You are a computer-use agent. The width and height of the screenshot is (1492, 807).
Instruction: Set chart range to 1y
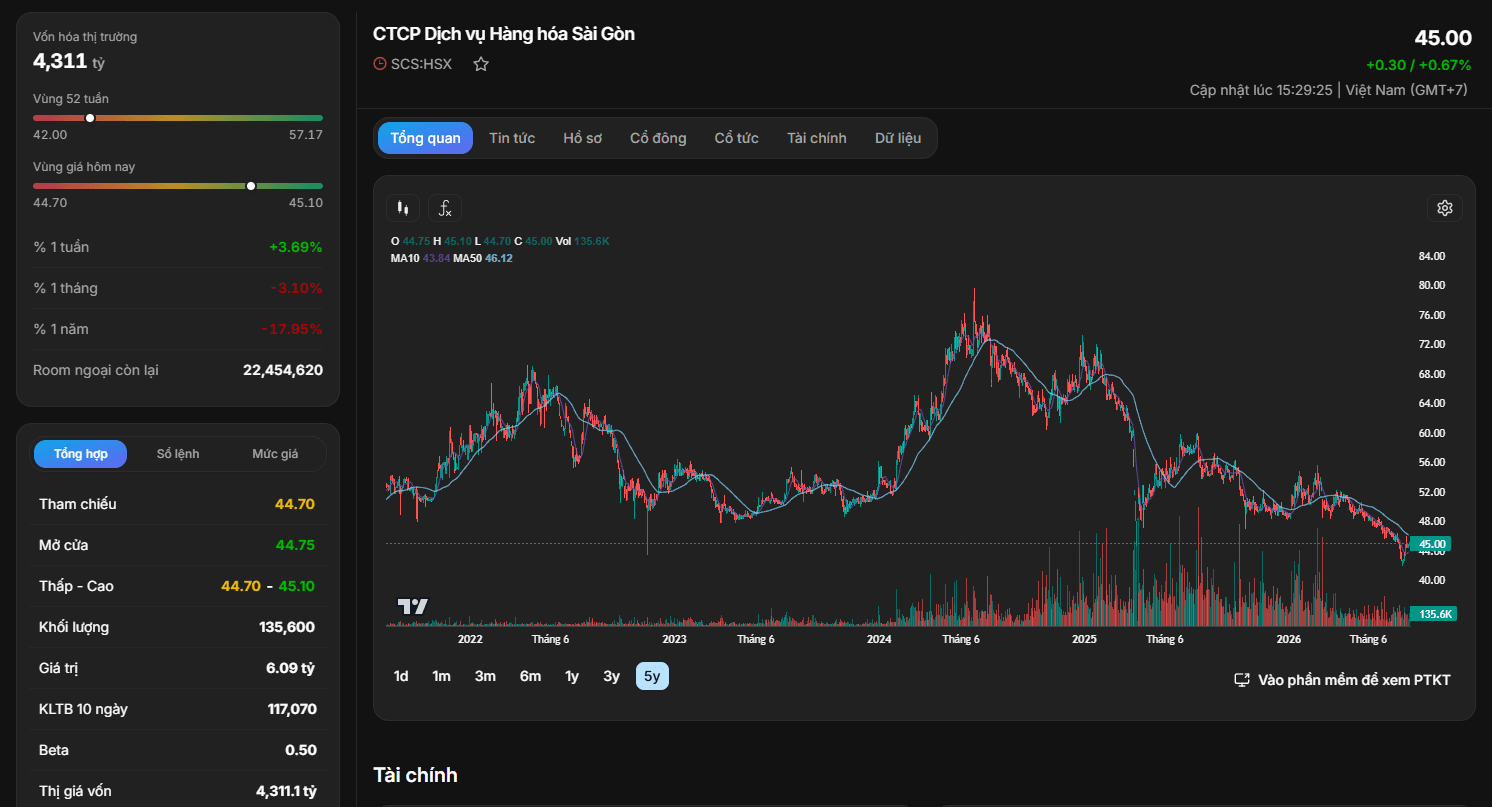click(572, 677)
